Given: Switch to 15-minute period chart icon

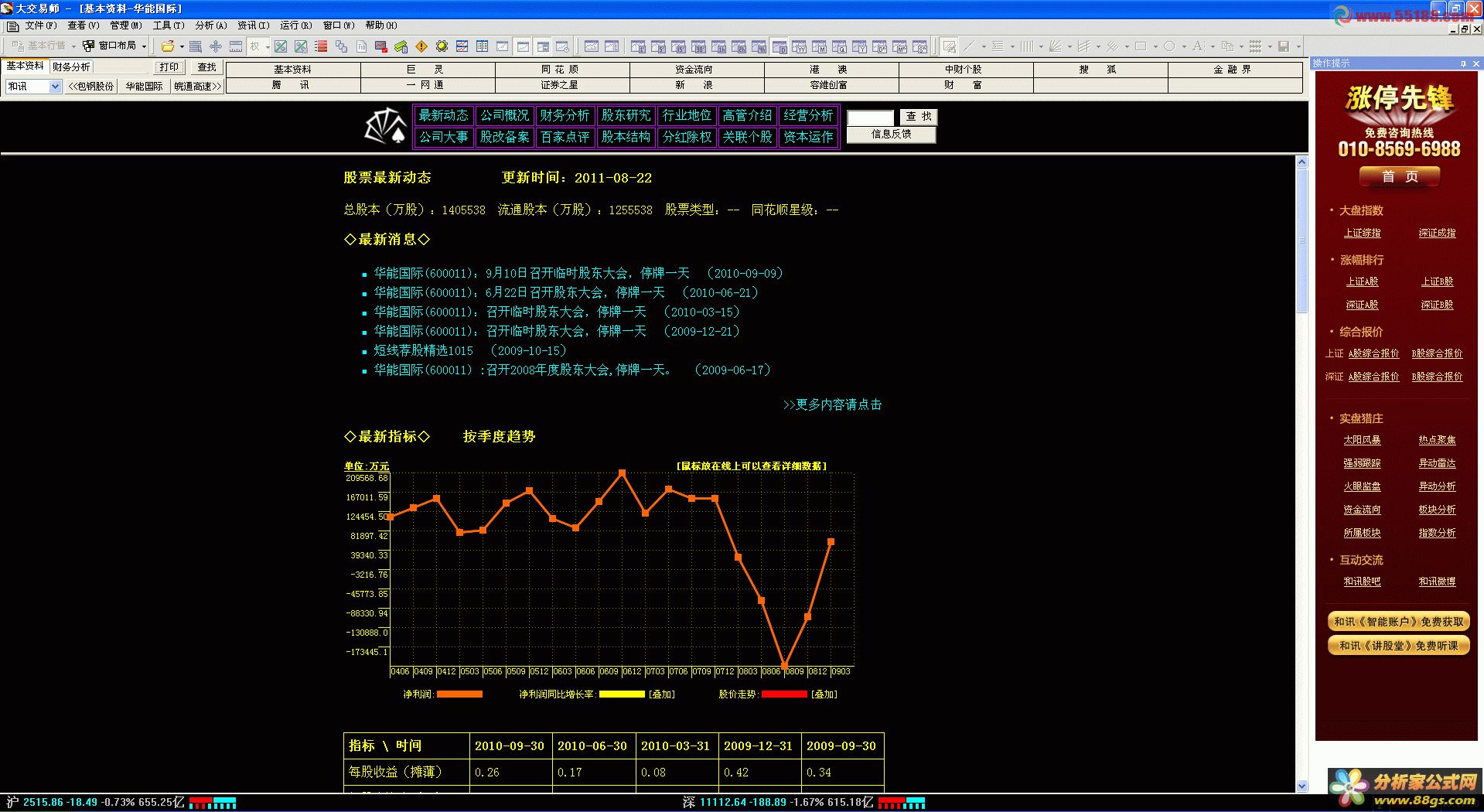Looking at the screenshot, I should pos(678,46).
